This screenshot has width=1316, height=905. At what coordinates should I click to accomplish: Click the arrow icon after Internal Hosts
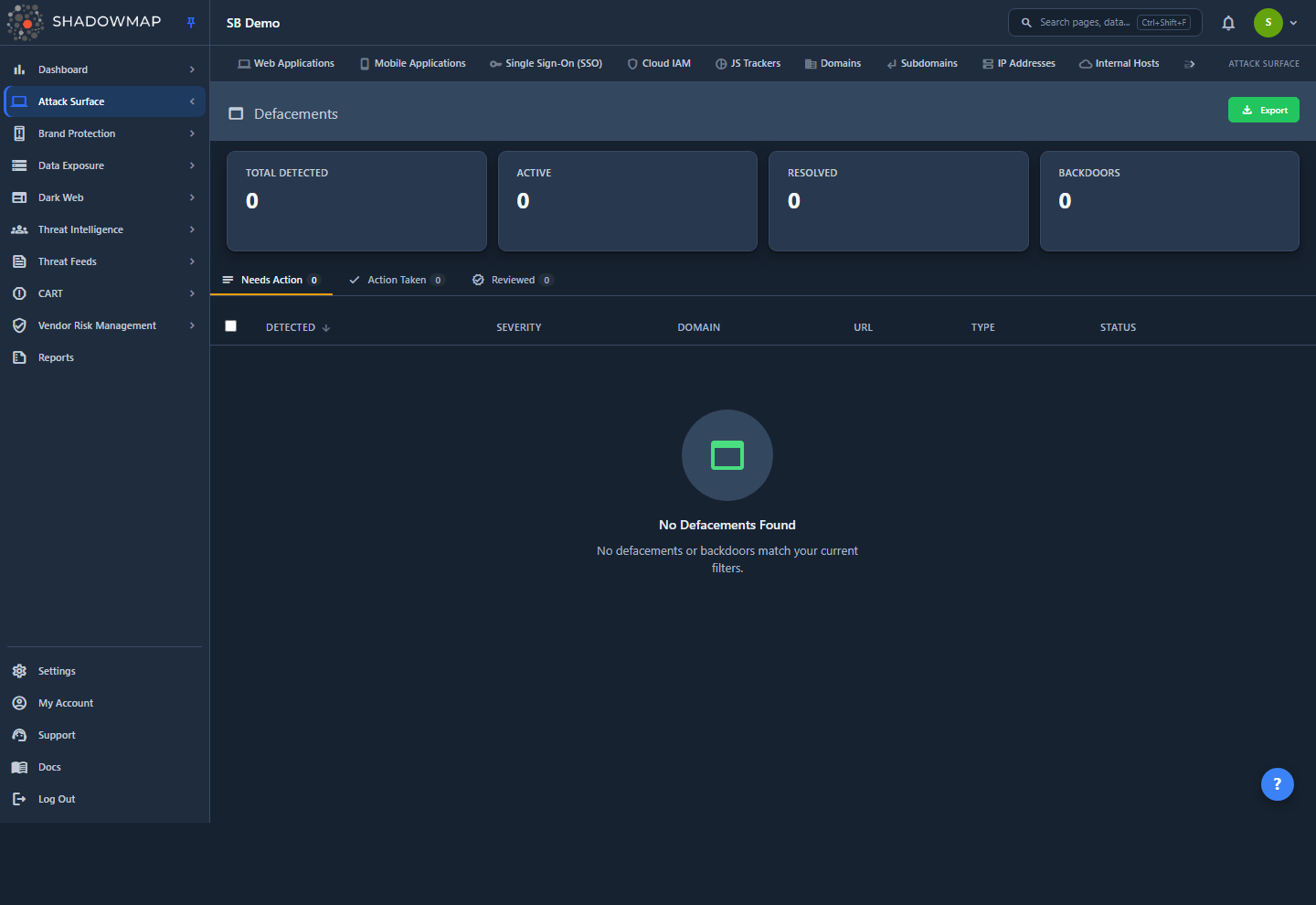[x=1189, y=64]
